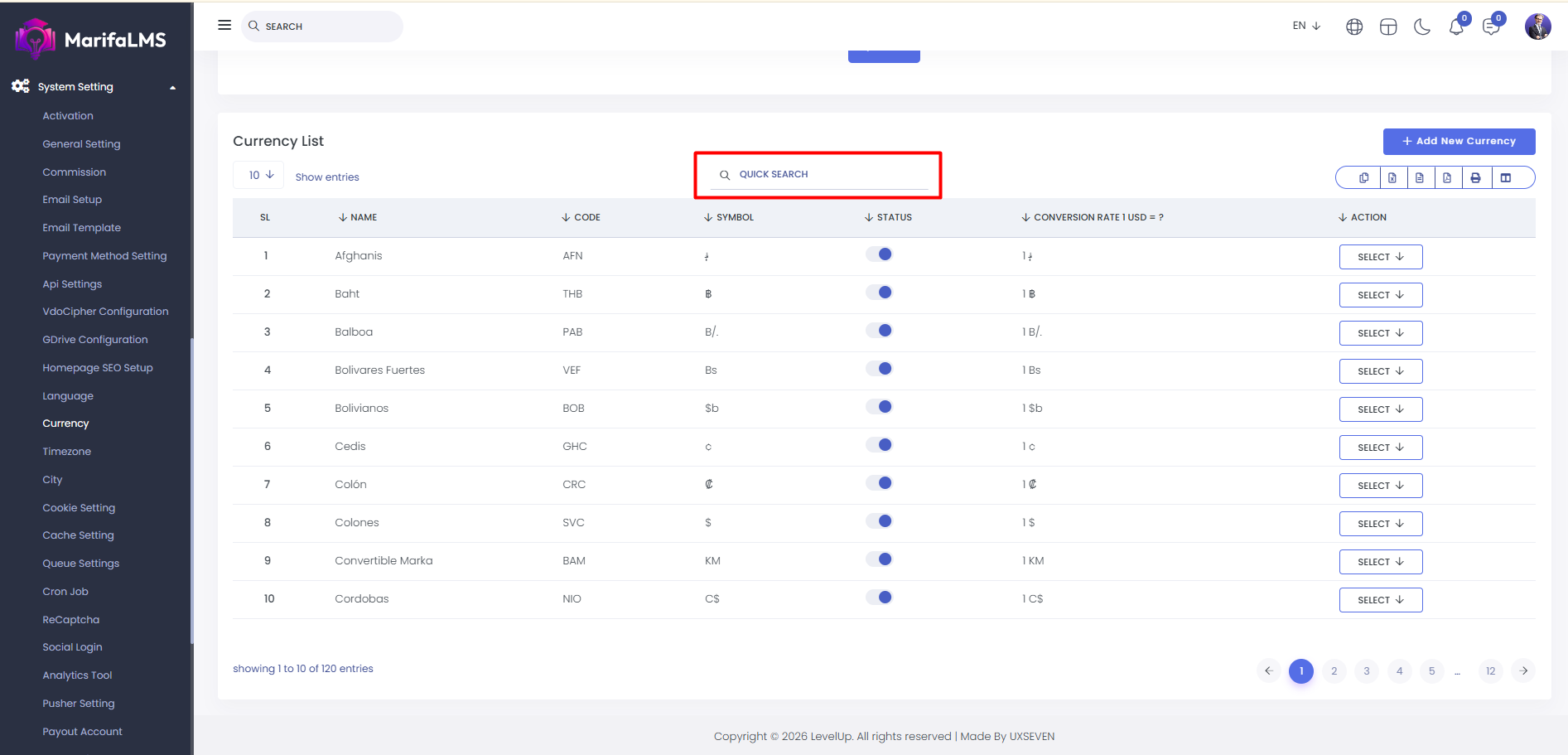Image resolution: width=1568 pixels, height=755 pixels.
Task: Export currency list as PDF
Action: point(1447,178)
